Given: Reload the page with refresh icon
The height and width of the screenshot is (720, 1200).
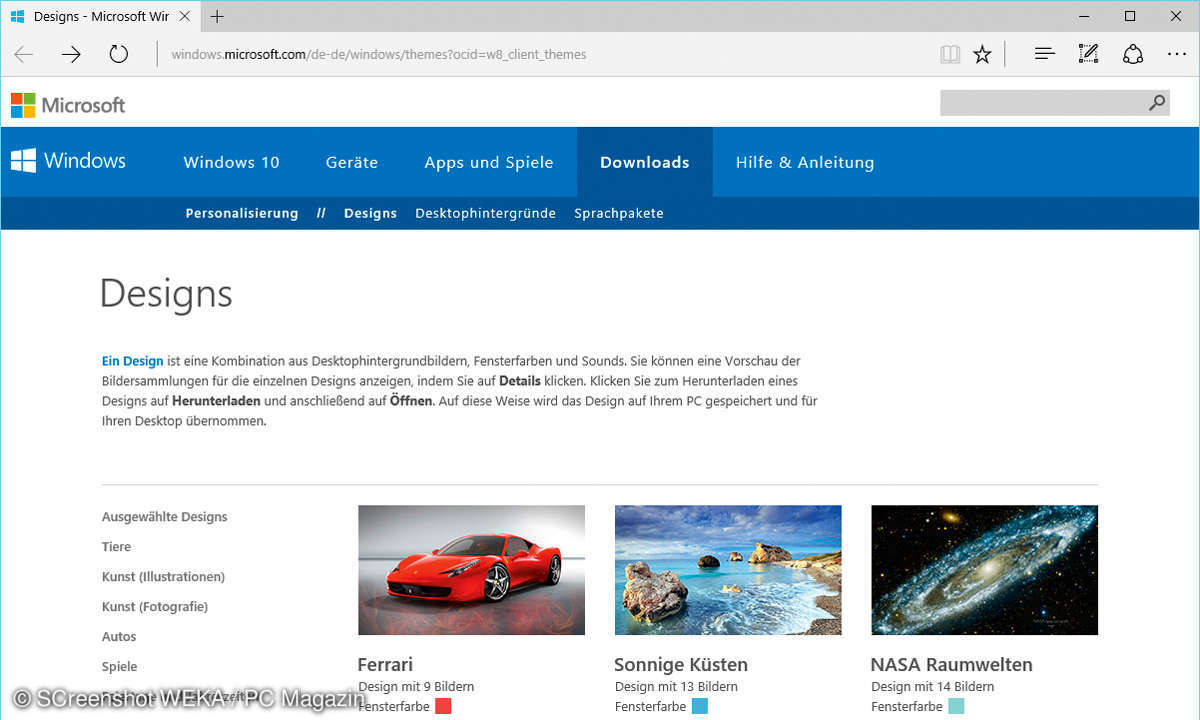Looking at the screenshot, I should (x=119, y=54).
